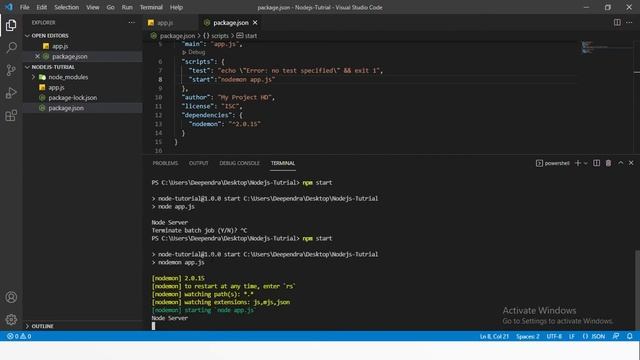This screenshot has height=360, width=640.
Task: Switch to the Problems panel tab
Action: [165, 163]
